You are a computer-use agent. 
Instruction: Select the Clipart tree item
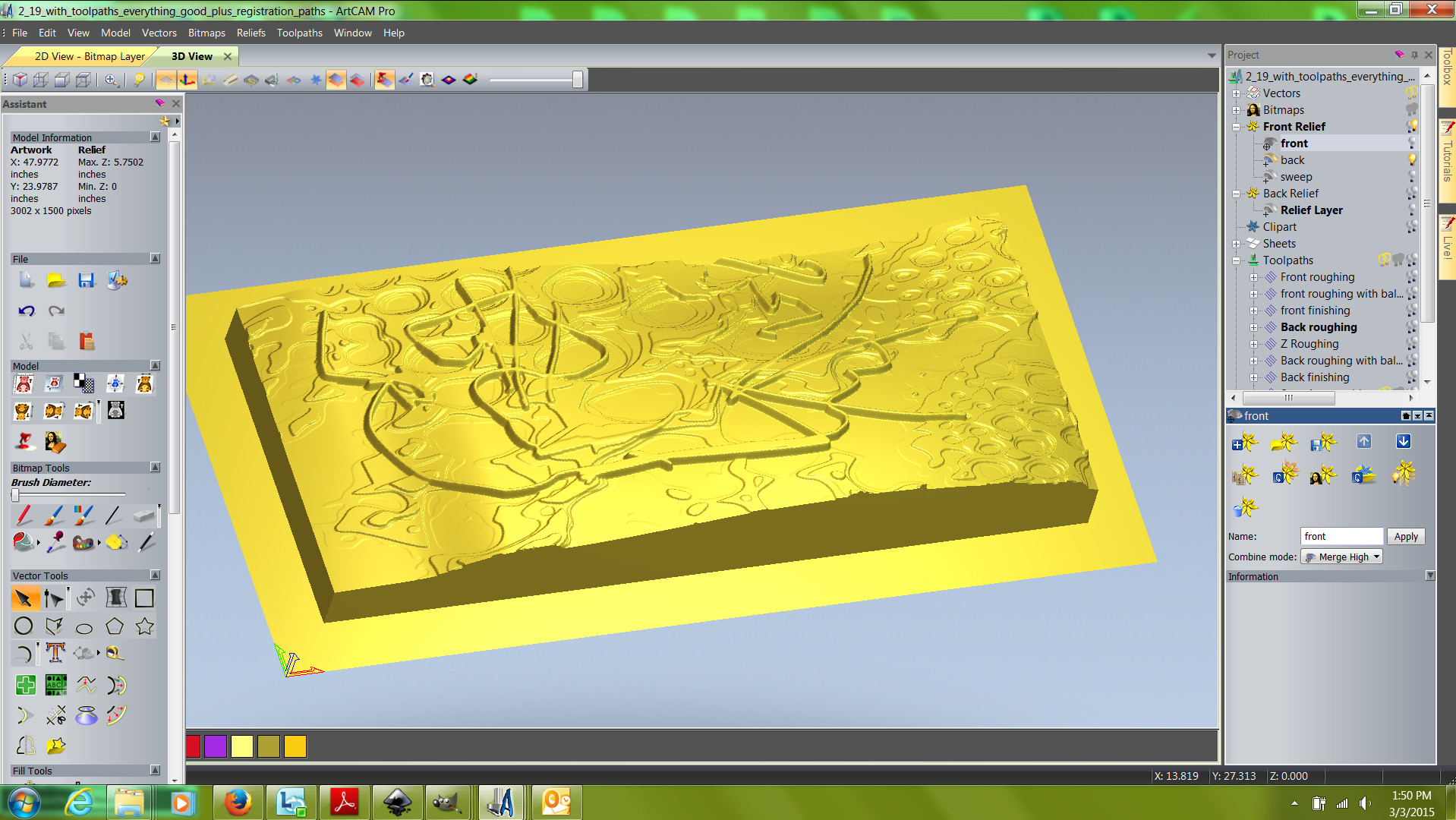coord(1279,227)
